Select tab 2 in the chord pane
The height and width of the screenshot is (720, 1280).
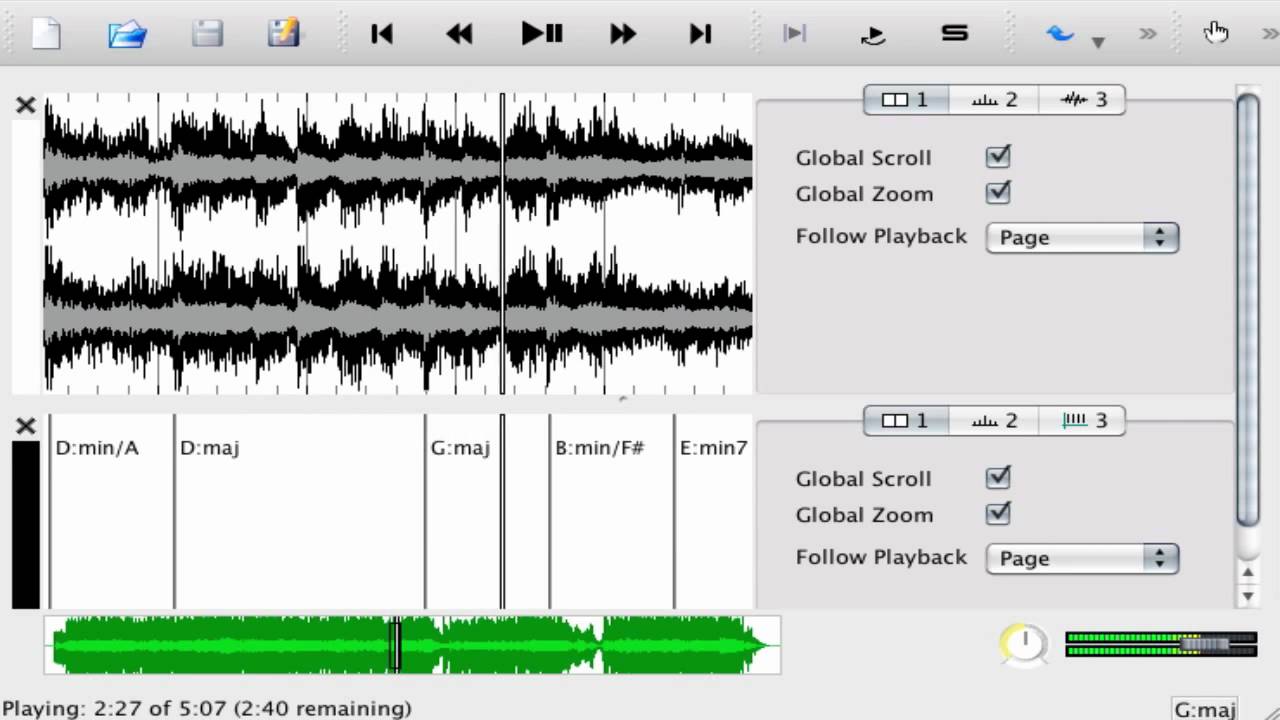994,421
